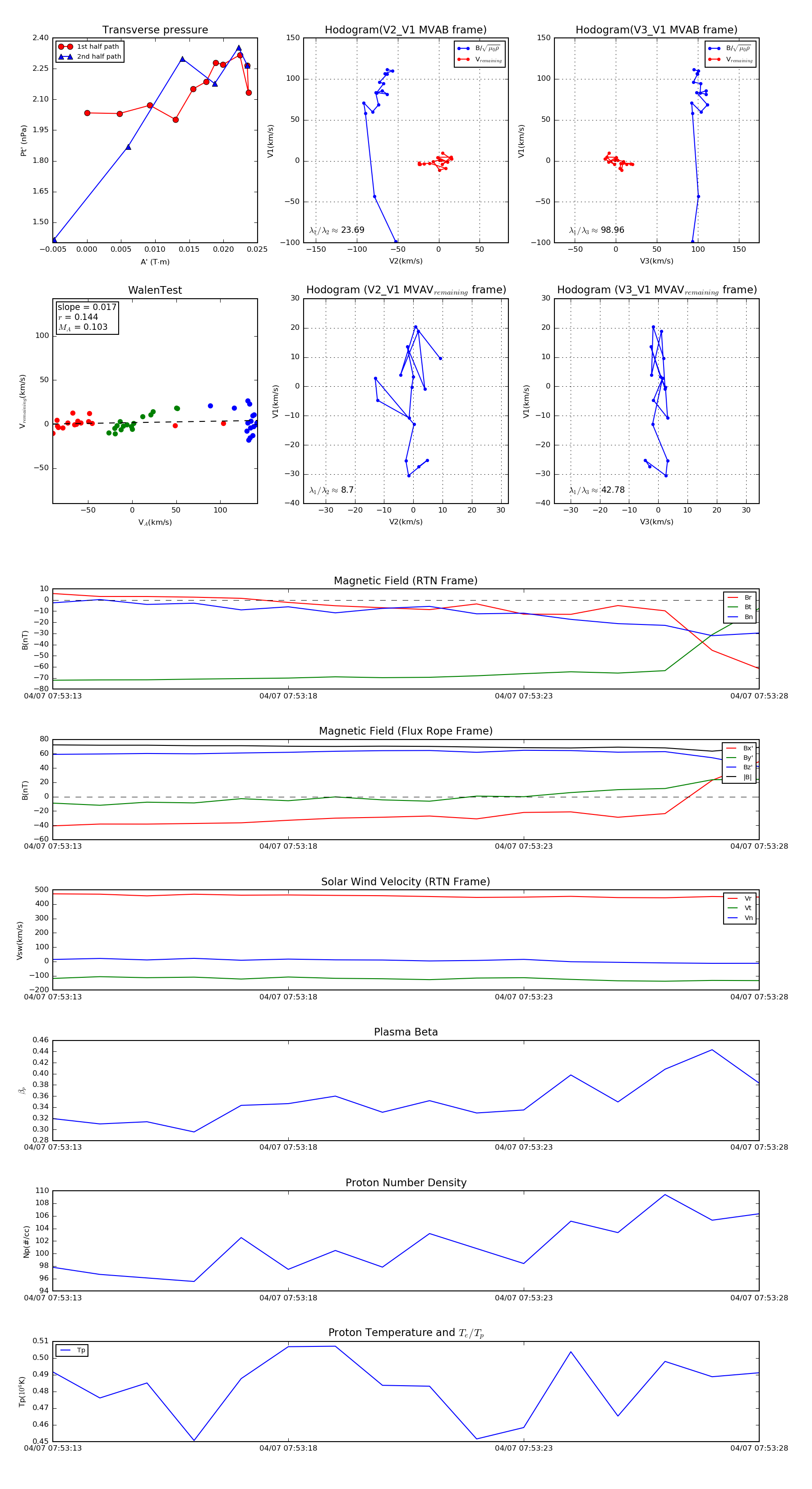Click "04/07 07:53:13" tick under Solar Wind Velocity plot
This screenshot has height=1489, width=812.
coord(53,997)
